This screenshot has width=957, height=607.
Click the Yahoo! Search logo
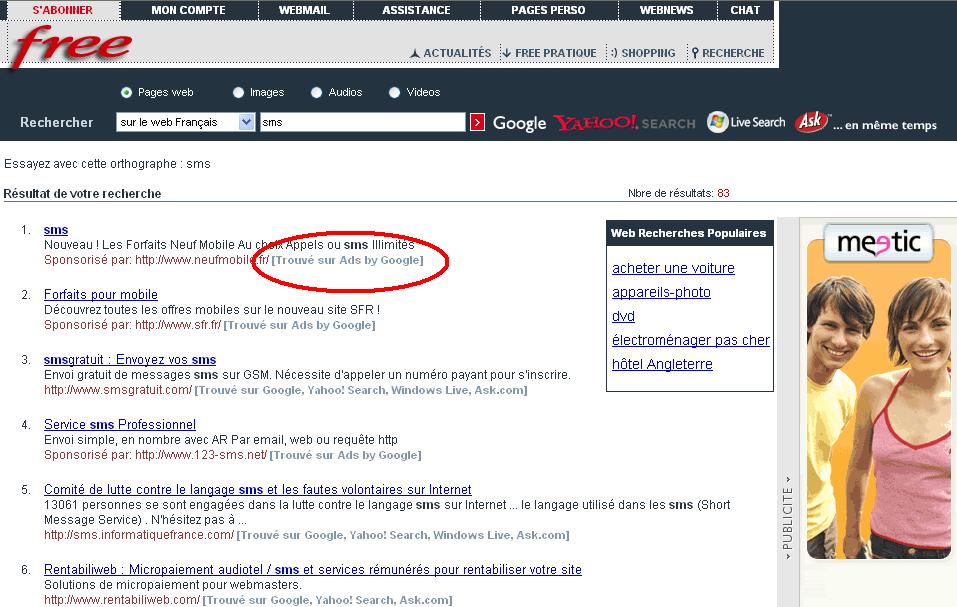pyautogui.click(x=624, y=123)
